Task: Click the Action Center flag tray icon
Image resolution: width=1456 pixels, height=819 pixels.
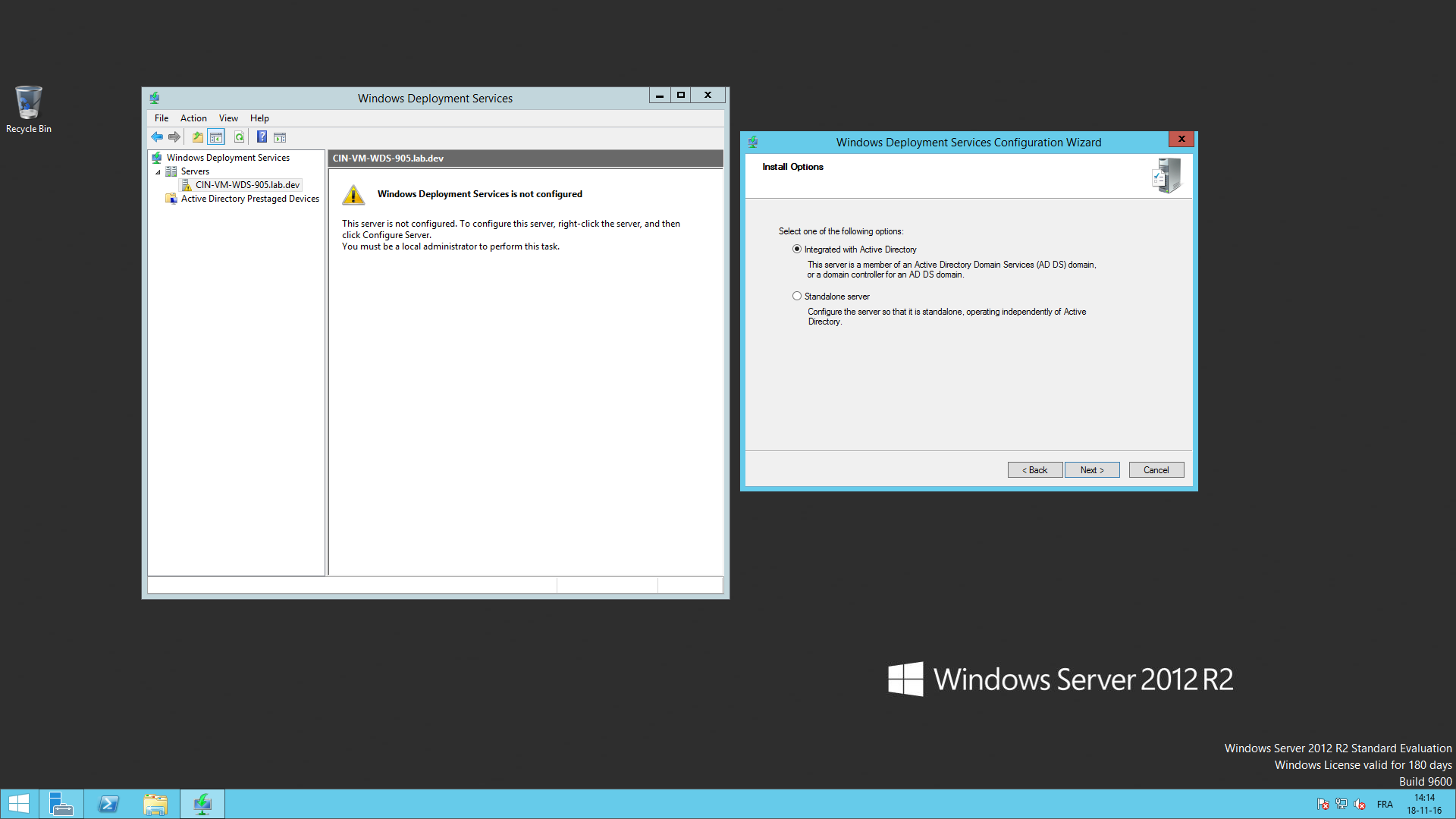Action: 1323,805
